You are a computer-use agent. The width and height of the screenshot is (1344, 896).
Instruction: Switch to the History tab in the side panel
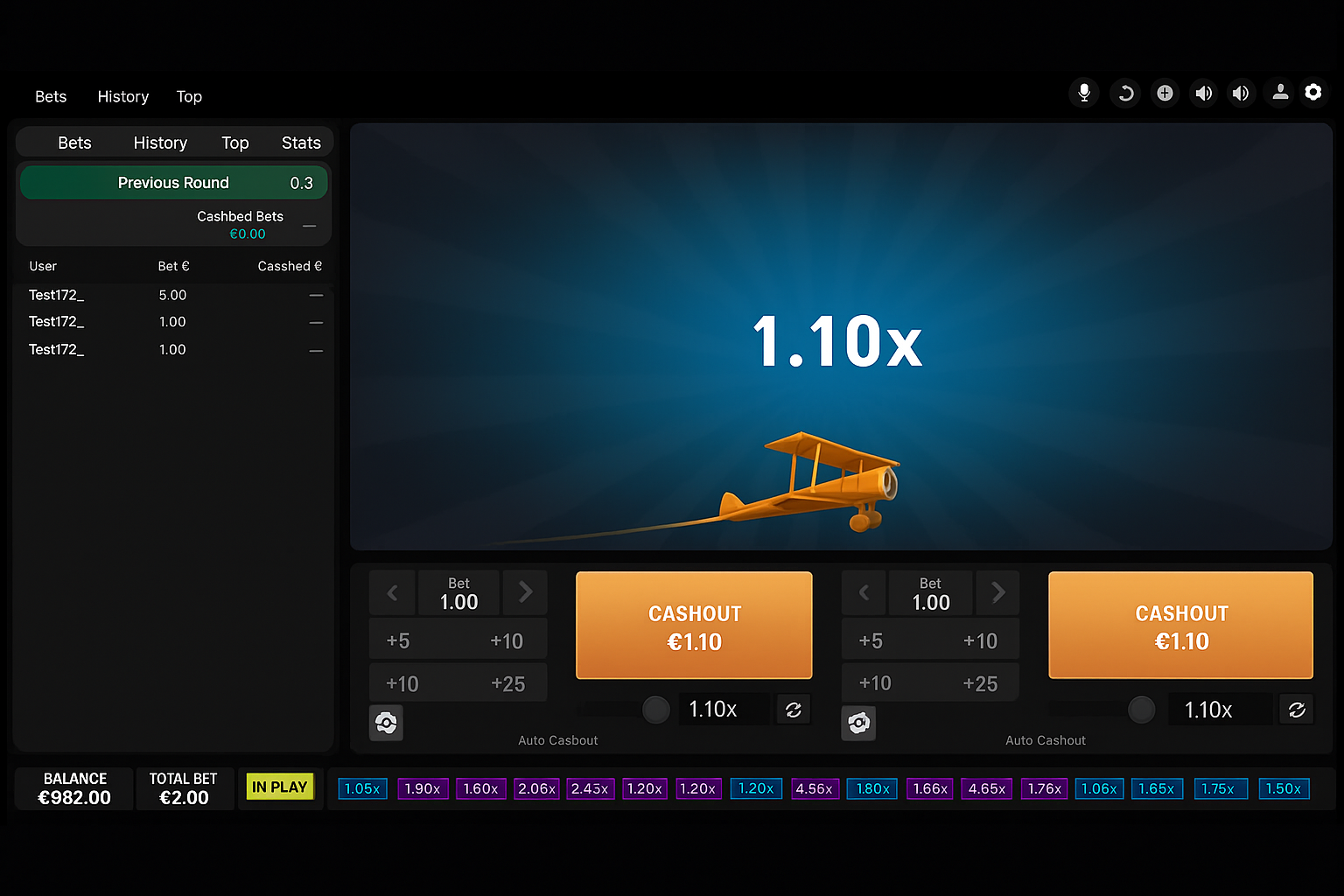(x=160, y=143)
